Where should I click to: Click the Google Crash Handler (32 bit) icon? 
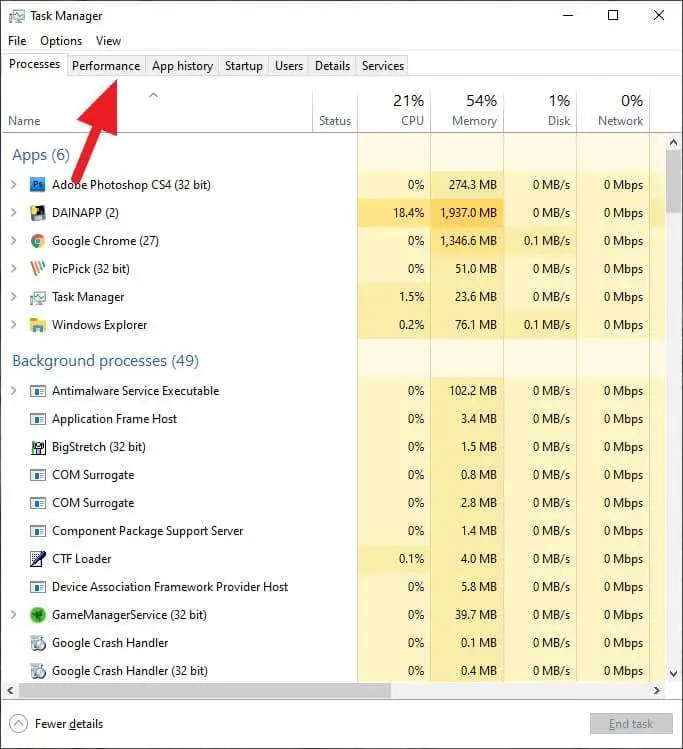pyautogui.click(x=37, y=671)
